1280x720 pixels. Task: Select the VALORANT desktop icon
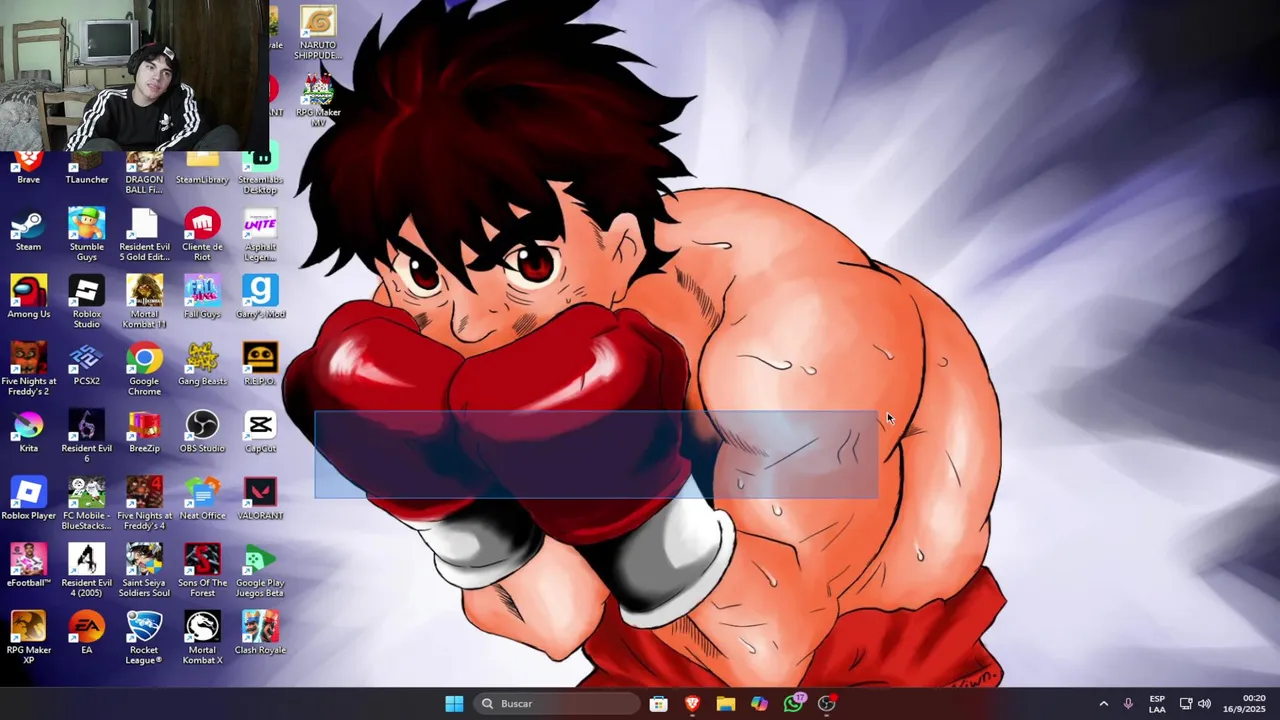pyautogui.click(x=260, y=498)
